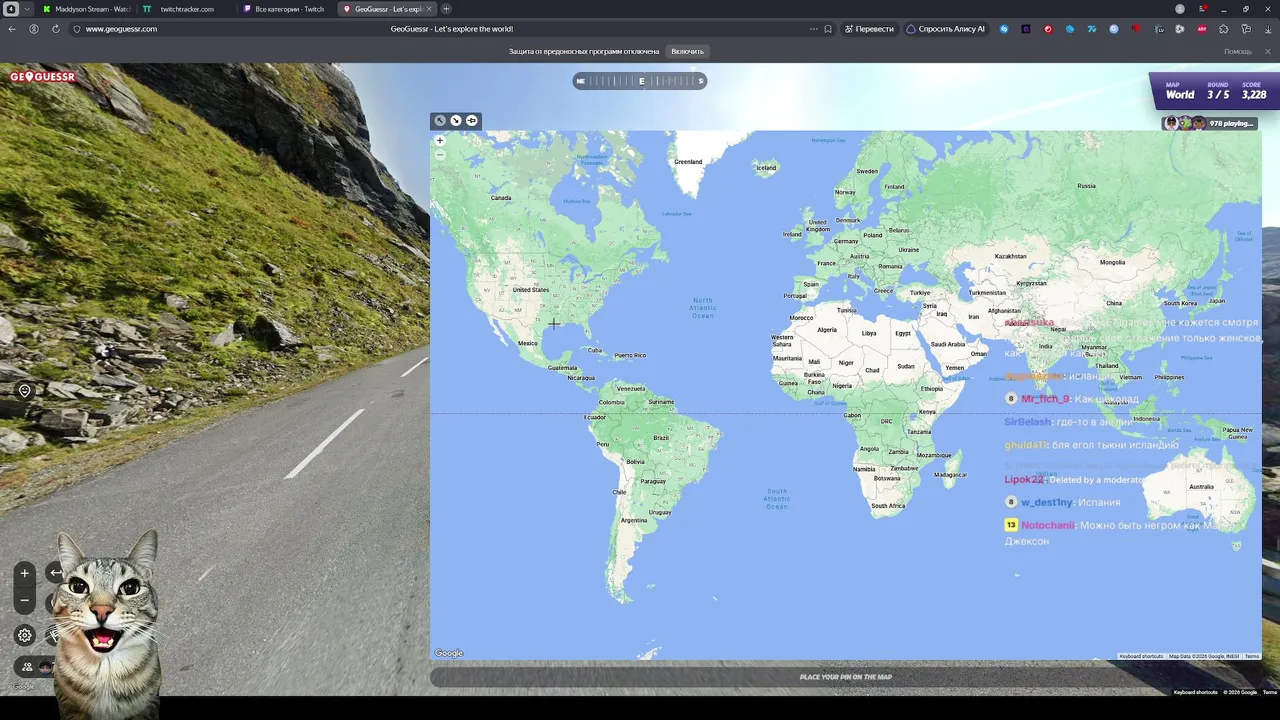Open the extensions puzzle icon
This screenshot has height=720, width=1280.
(x=1223, y=29)
